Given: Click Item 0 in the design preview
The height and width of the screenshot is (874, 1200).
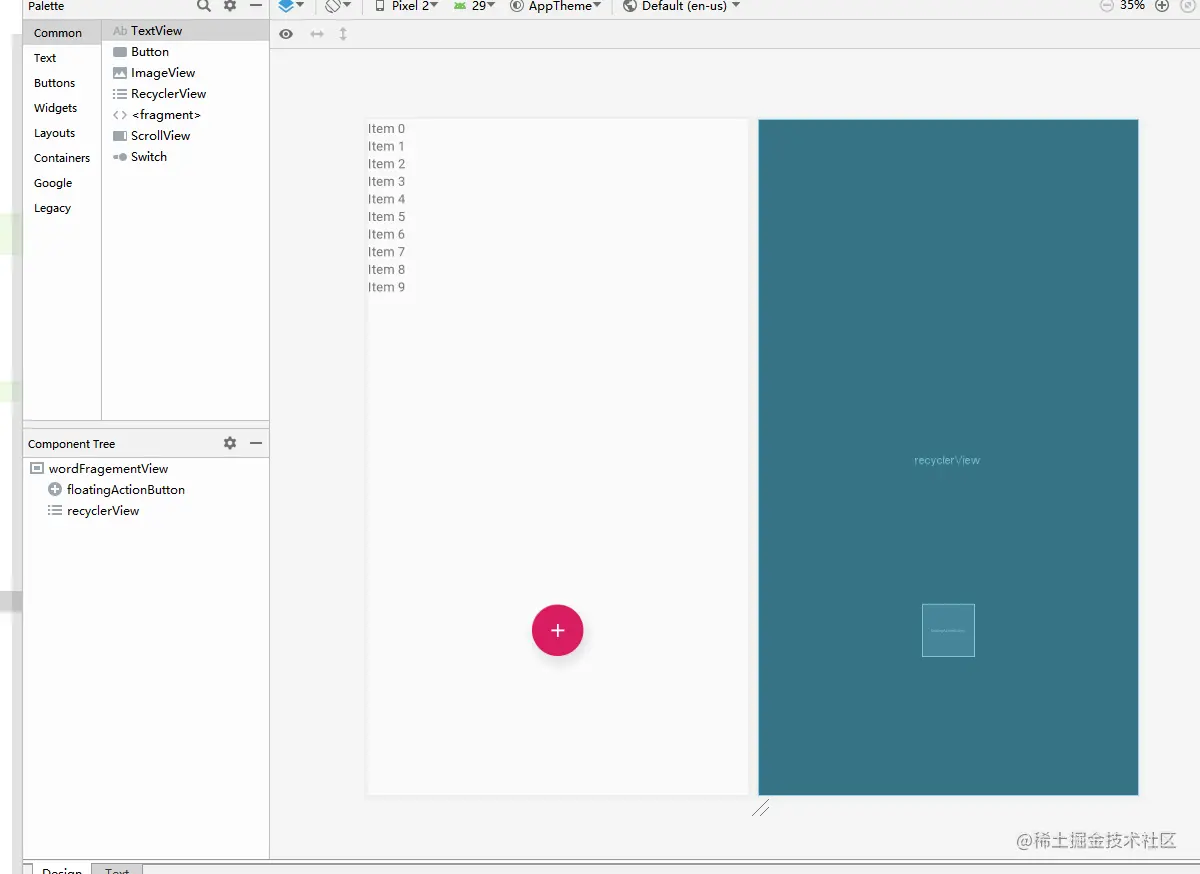Looking at the screenshot, I should [386, 129].
